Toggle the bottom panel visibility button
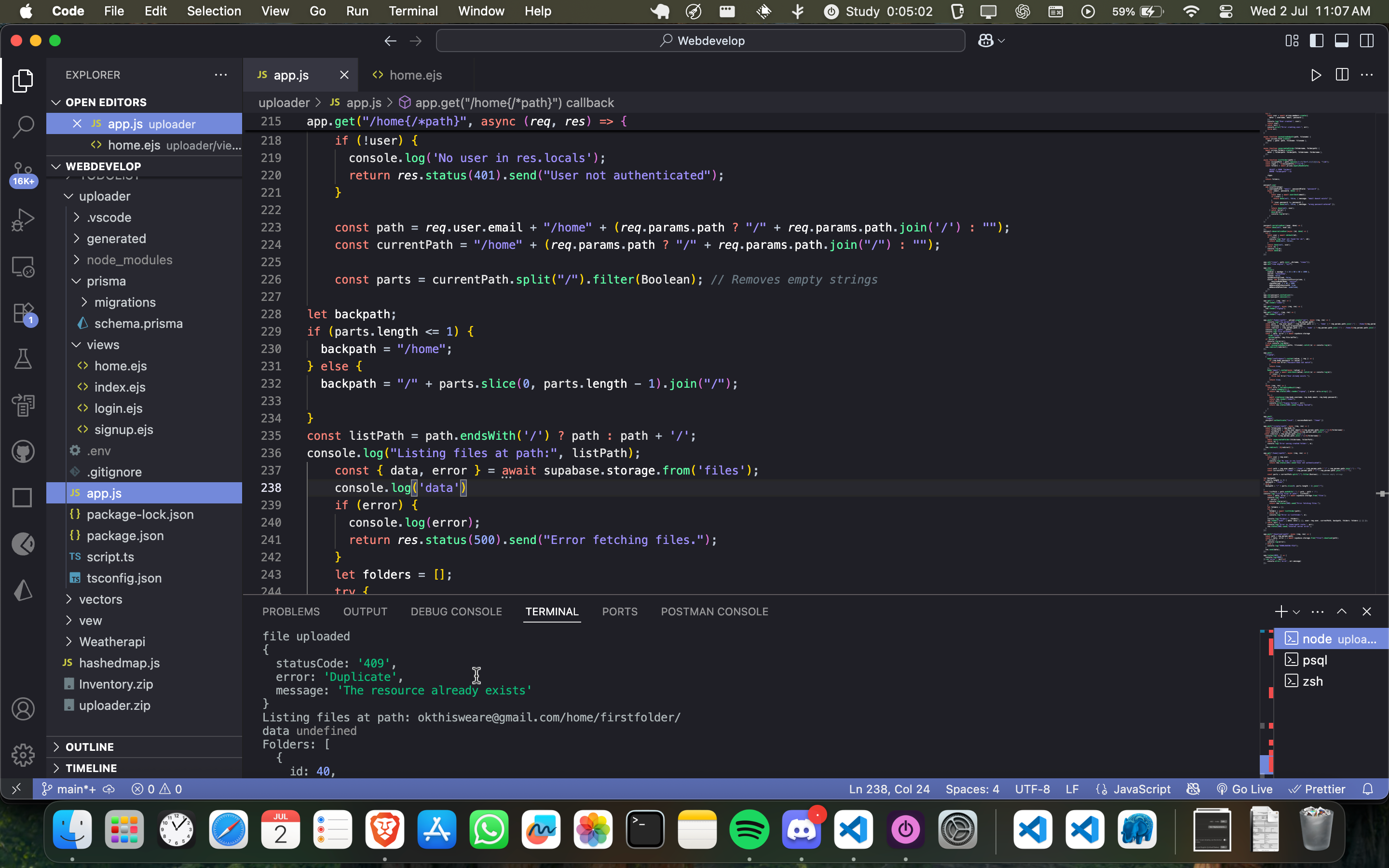 (1341, 41)
